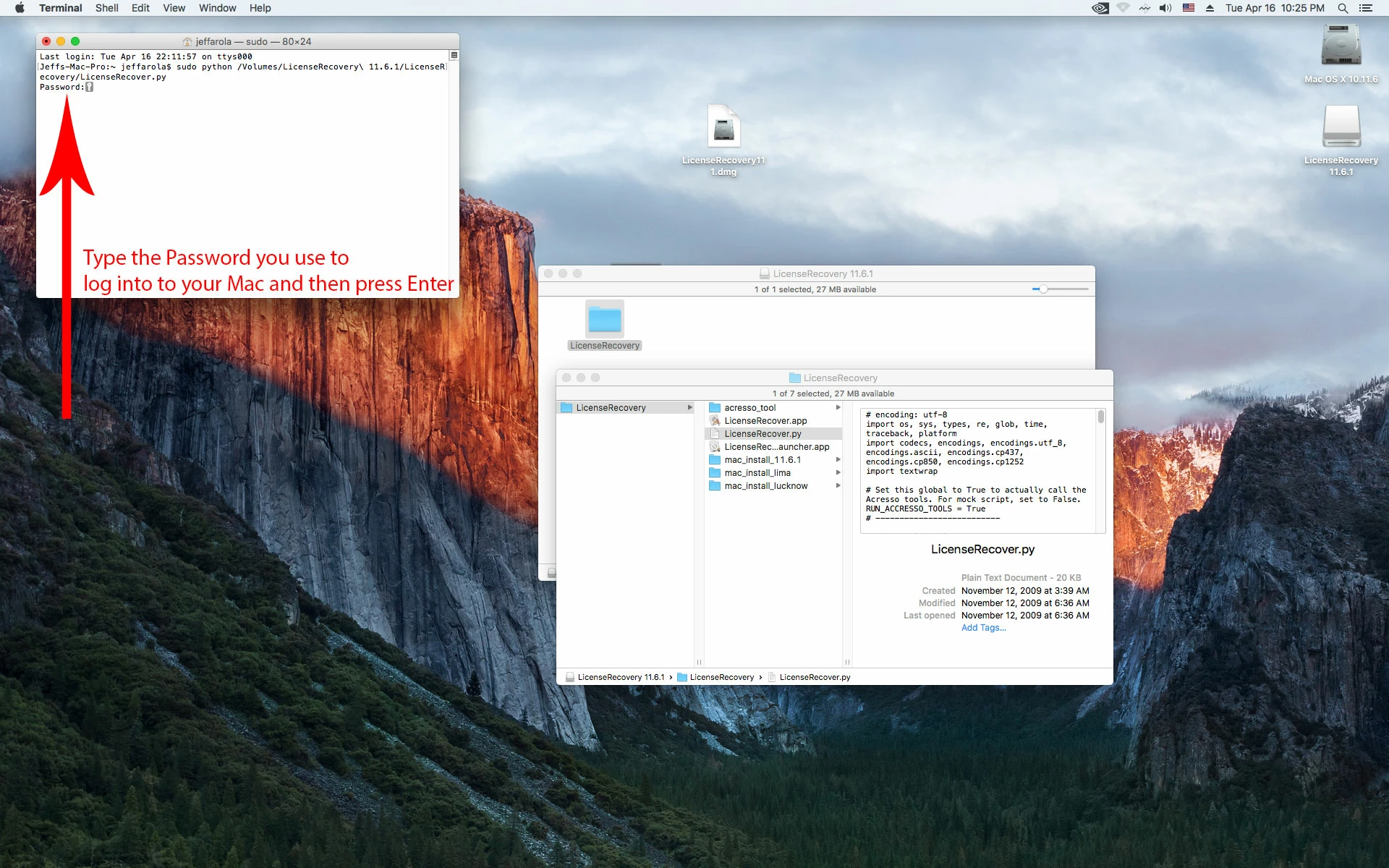Screen dimensions: 1389x868
Task: Select the LicenseRecovery folder icon
Action: (x=605, y=320)
